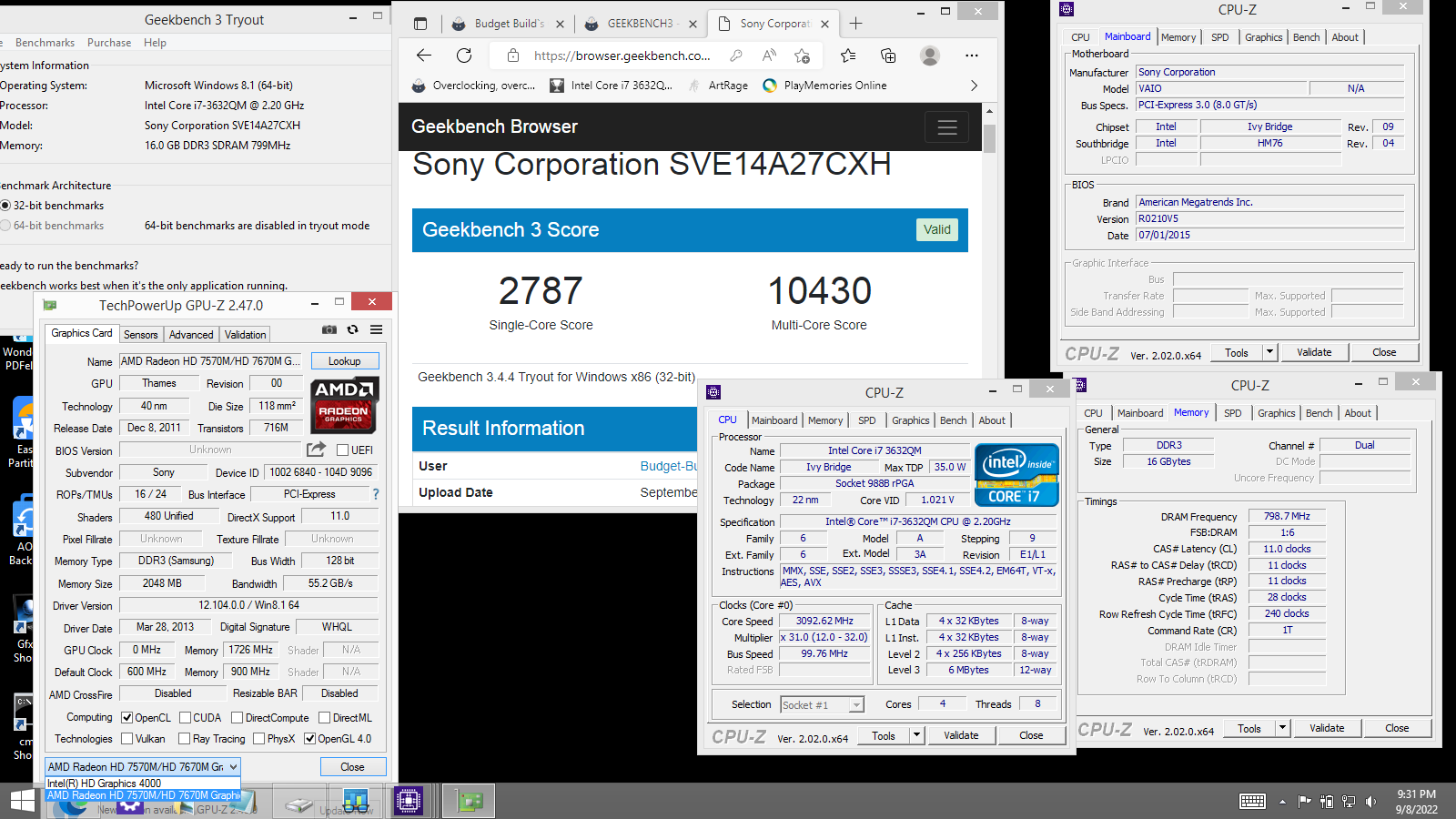This screenshot has width=1456, height=819.
Task: Collapse the GPU selection dropdown in GPU-Z
Action: point(233,766)
